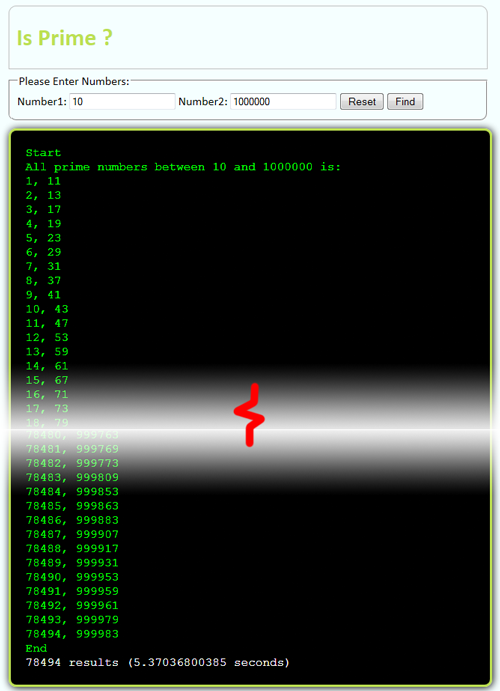Screen dimensions: 500x691
Task: Click the 'End' line in output
Action: [36, 648]
